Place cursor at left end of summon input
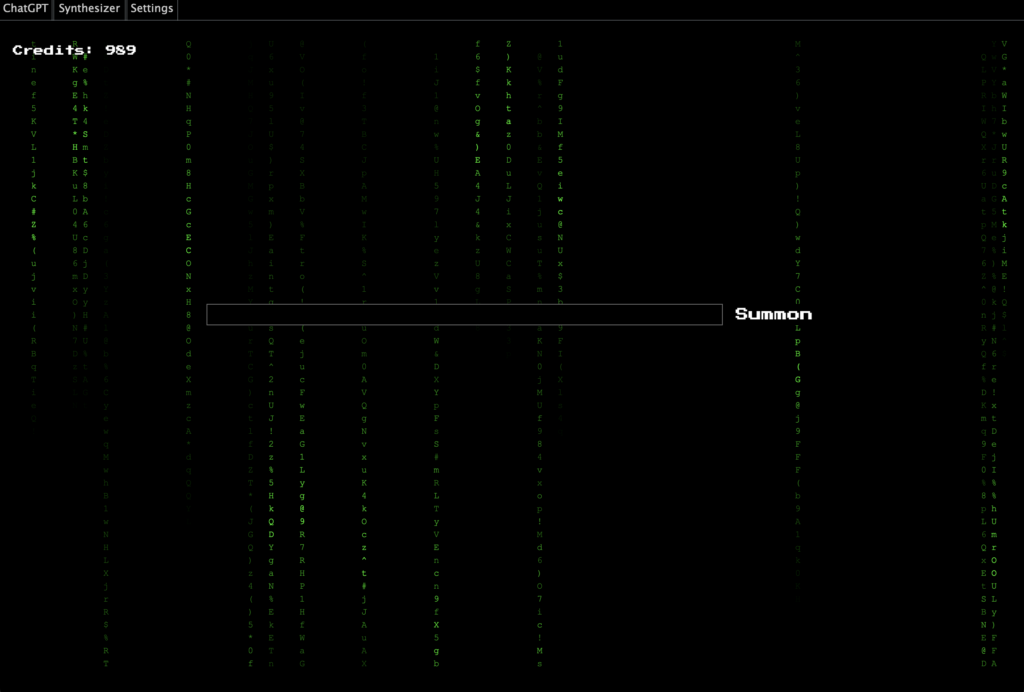Image resolution: width=1024 pixels, height=692 pixels. tap(213, 314)
